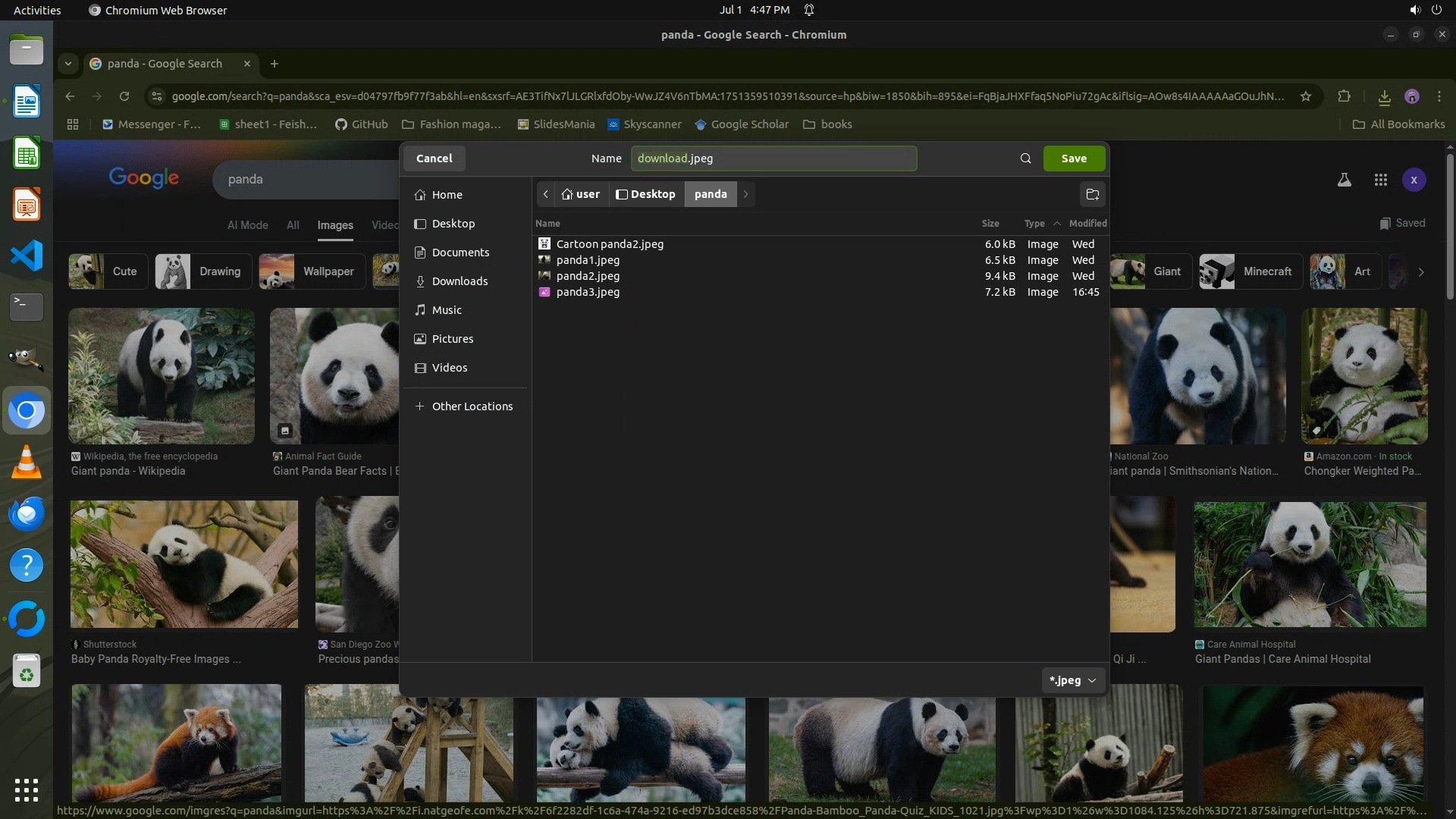This screenshot has height=819, width=1456.
Task: Click the file Name input field
Action: [773, 158]
